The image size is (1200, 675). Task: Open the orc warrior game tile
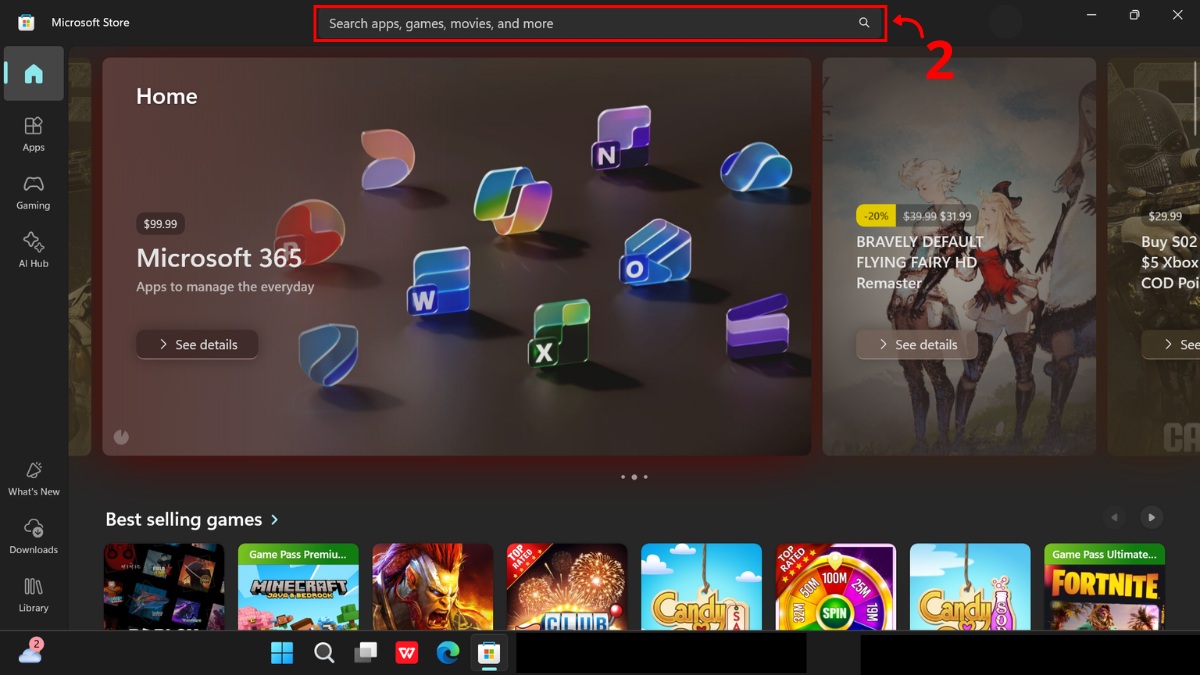[433, 587]
